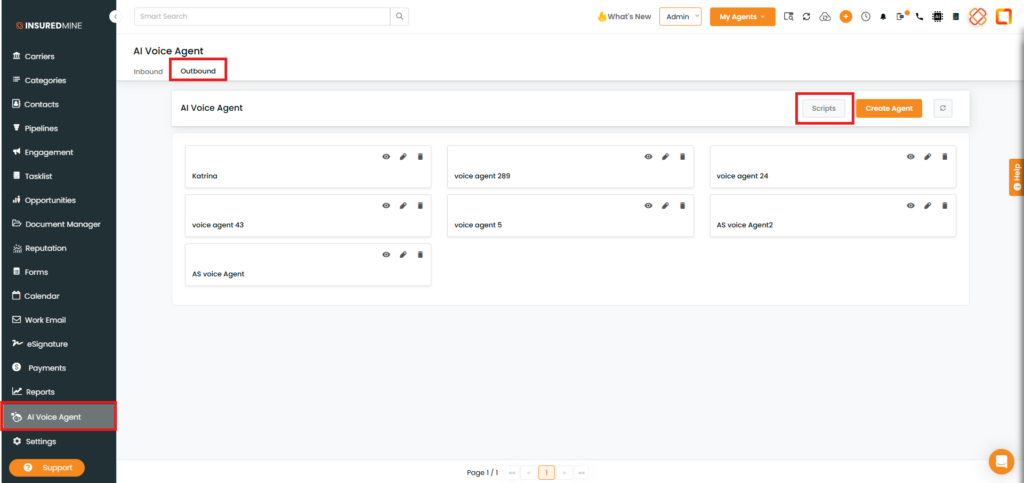View AS voice Agent2 via eye icon
Screen dimensions: 1024x483
click(x=910, y=206)
